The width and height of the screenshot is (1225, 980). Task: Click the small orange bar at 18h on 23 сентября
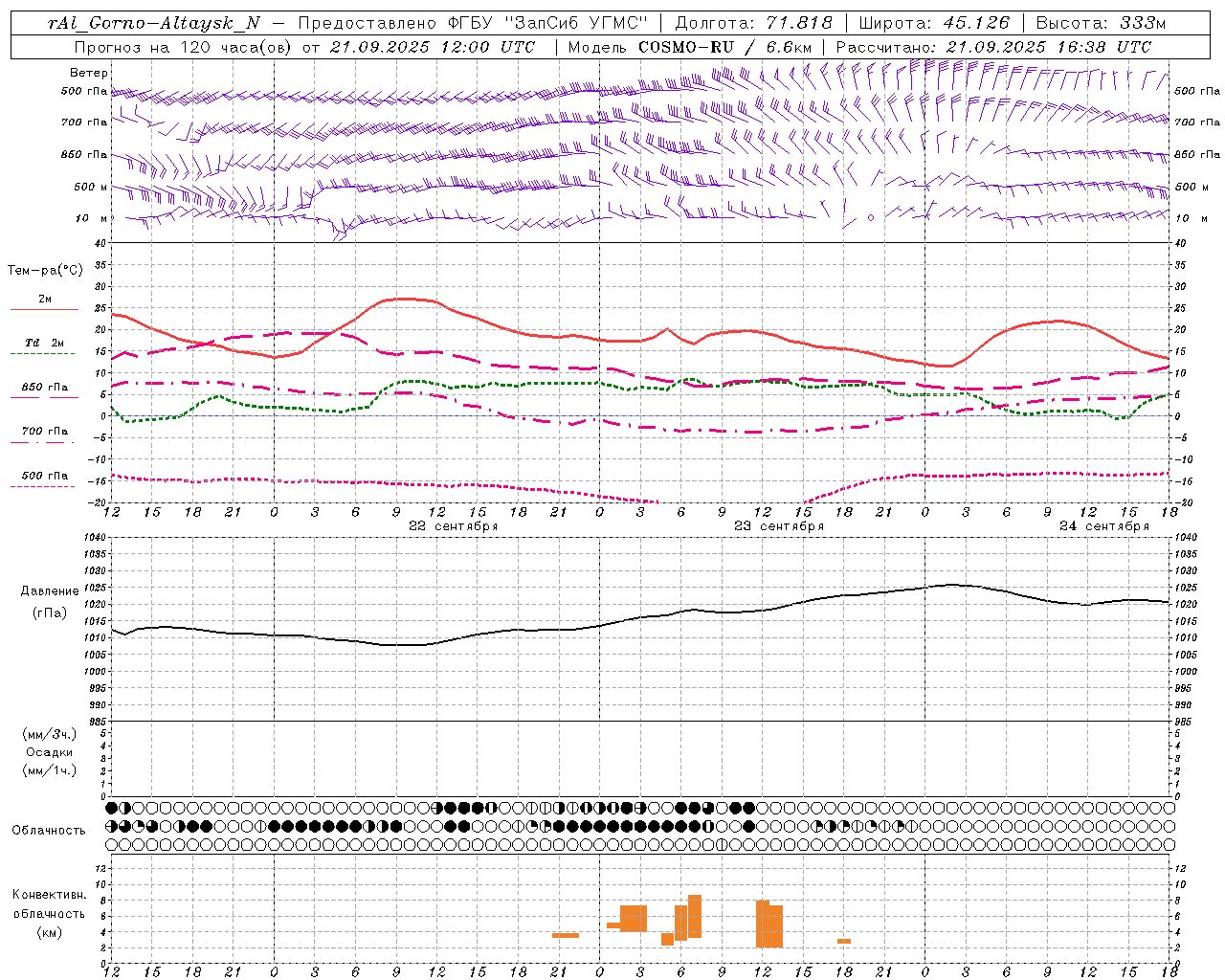click(844, 941)
